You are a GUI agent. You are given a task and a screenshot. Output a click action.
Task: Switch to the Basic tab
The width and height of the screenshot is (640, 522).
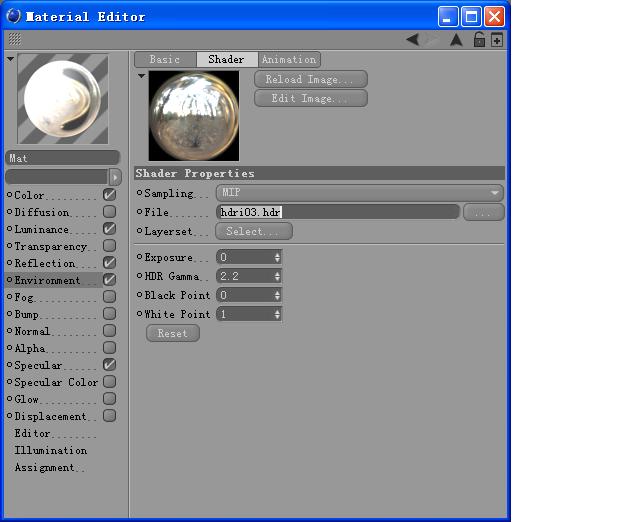point(165,60)
